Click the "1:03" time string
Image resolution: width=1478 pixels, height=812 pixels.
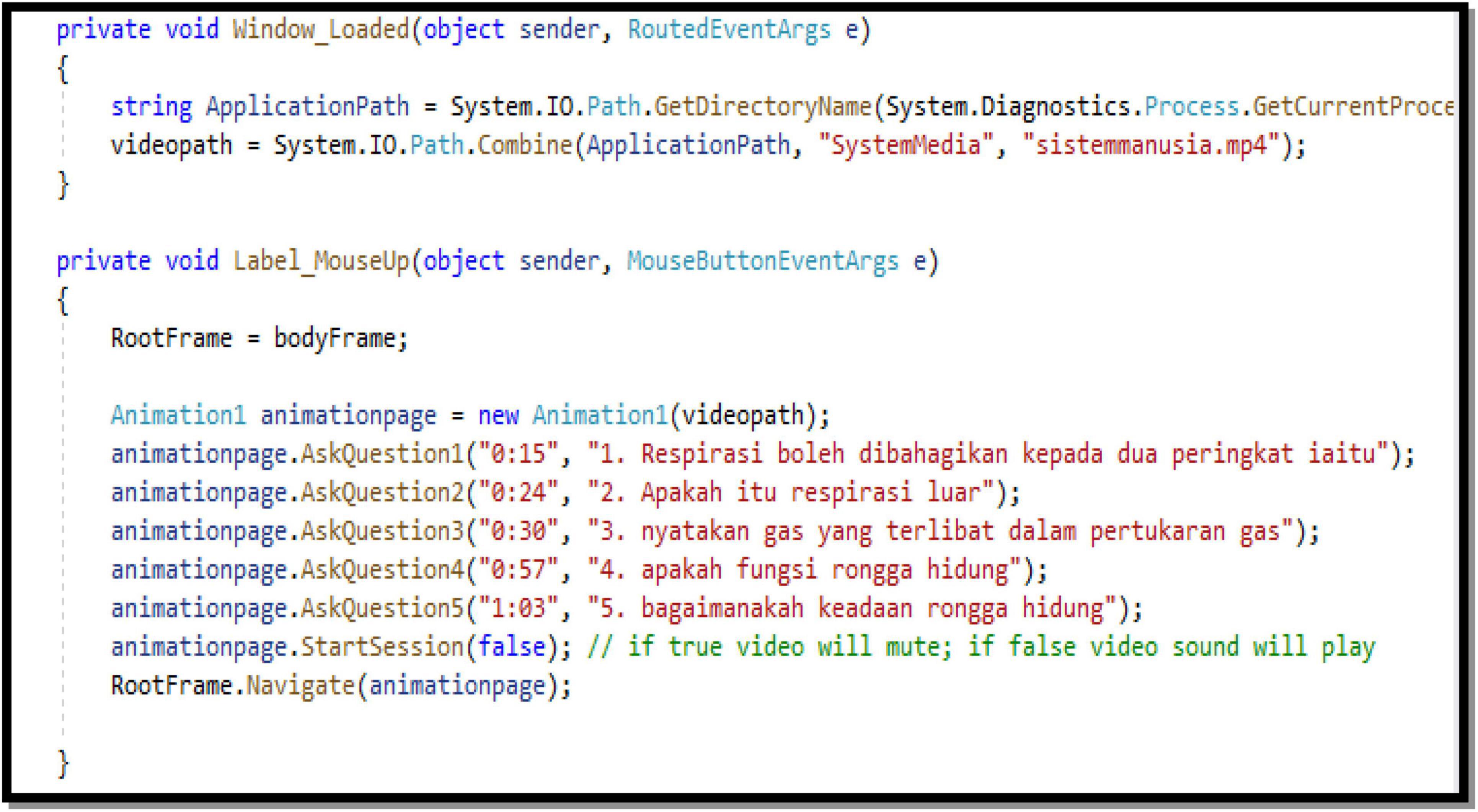518,608
